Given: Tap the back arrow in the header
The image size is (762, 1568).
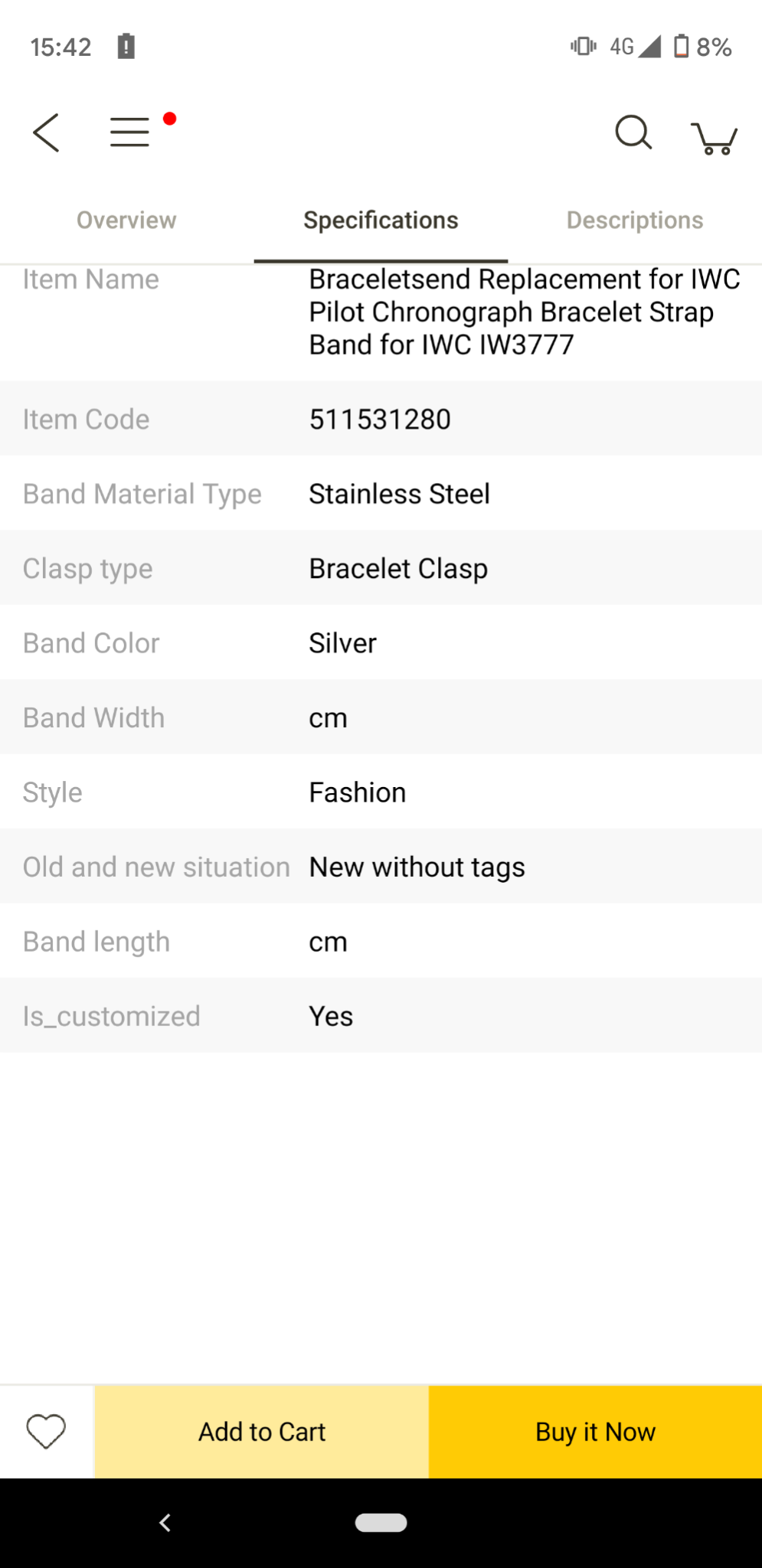Looking at the screenshot, I should (x=46, y=132).
